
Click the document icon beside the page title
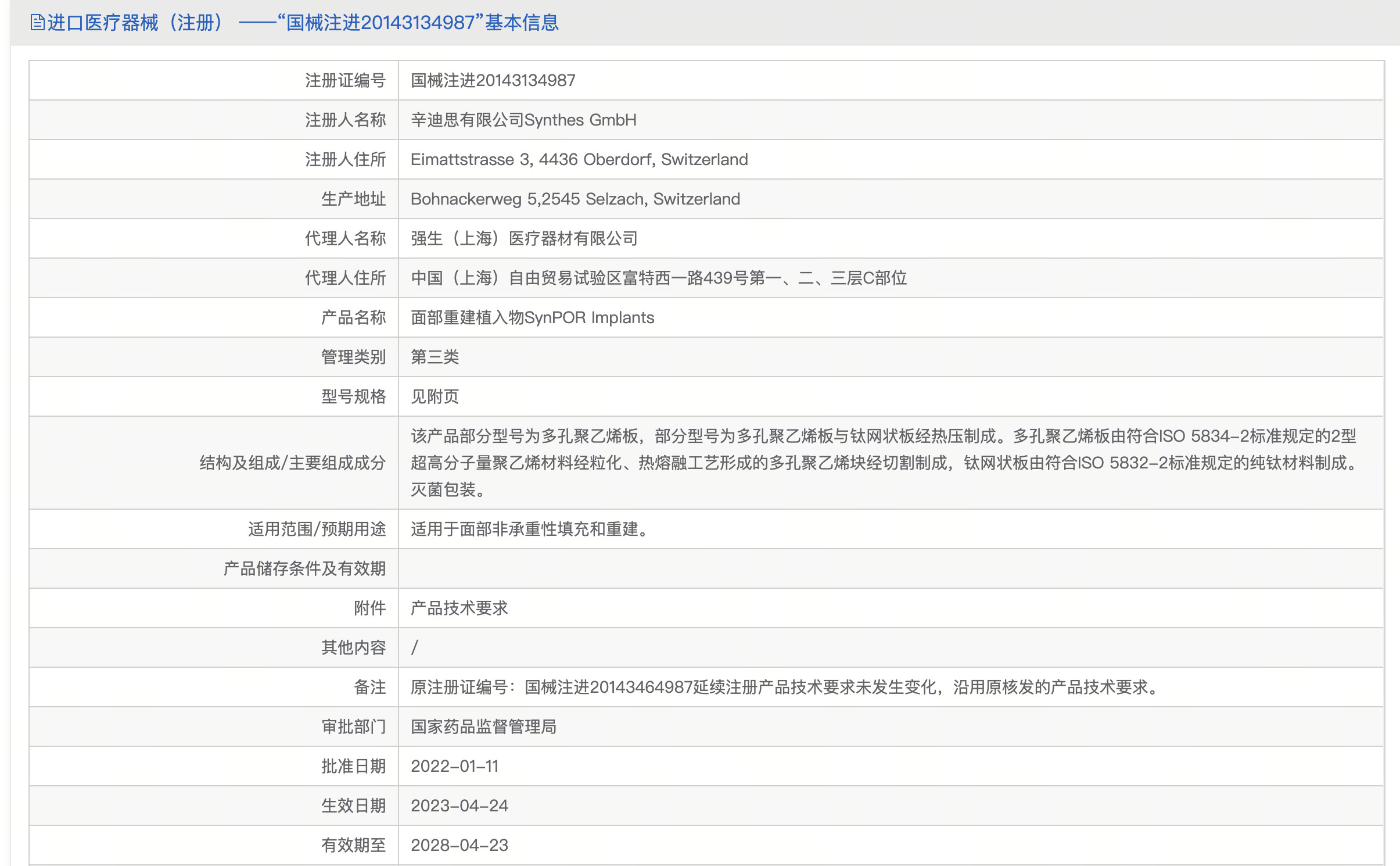(37, 23)
